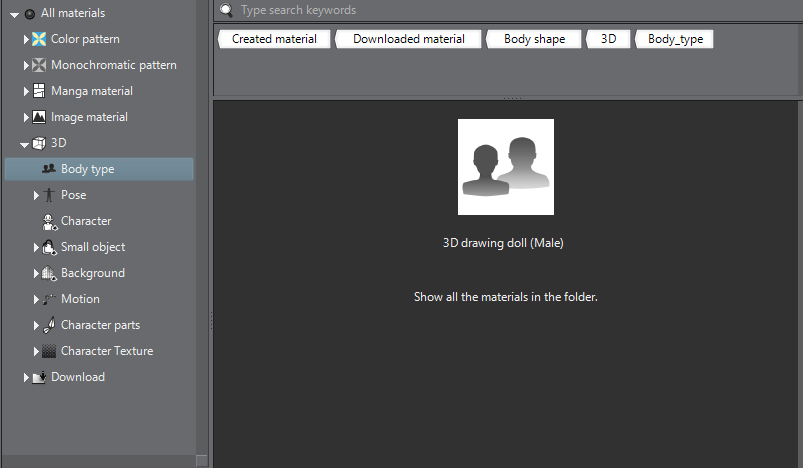Collapse the 3D folder tree
The image size is (803, 468).
pos(24,145)
